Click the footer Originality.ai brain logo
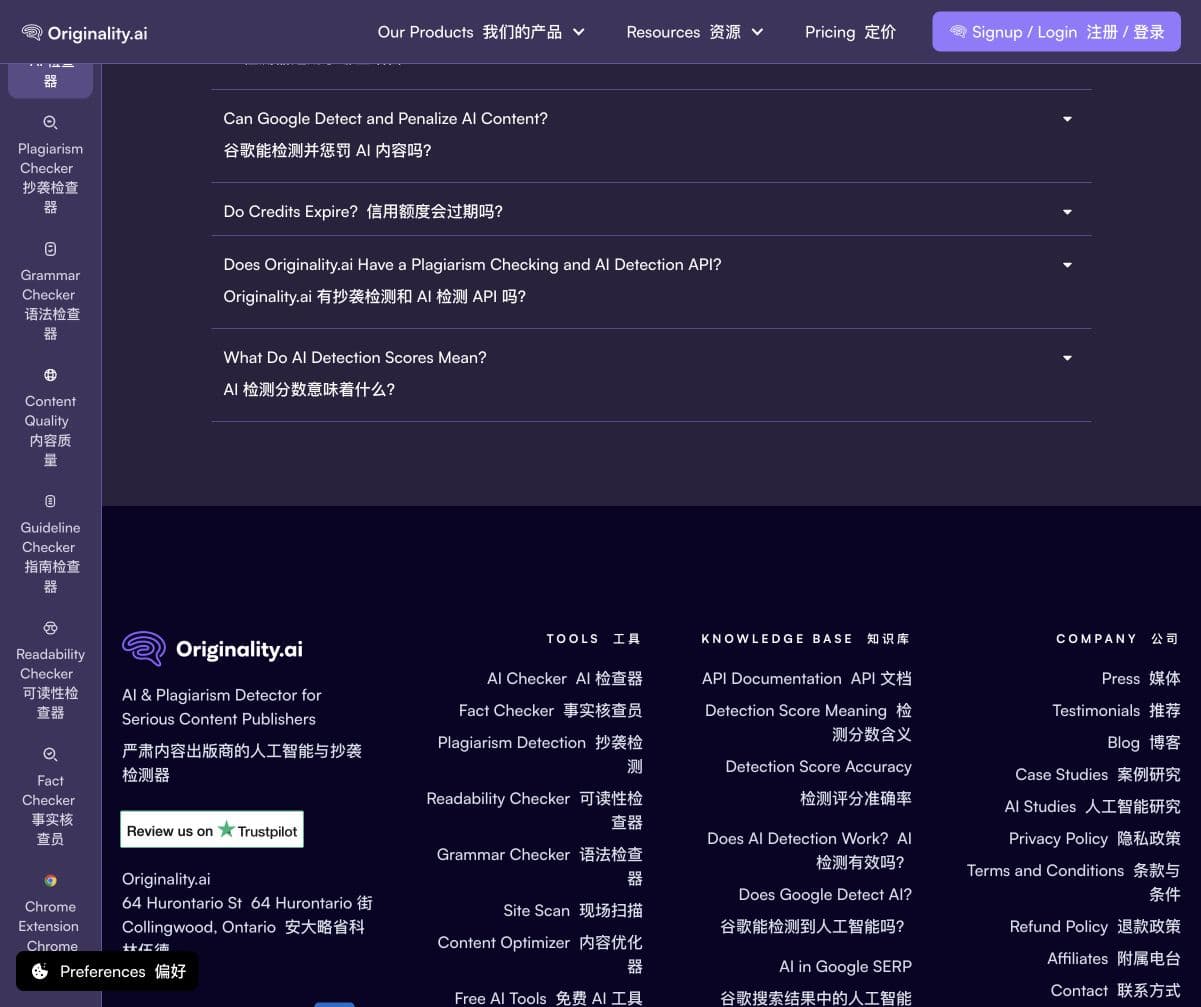 pos(144,648)
